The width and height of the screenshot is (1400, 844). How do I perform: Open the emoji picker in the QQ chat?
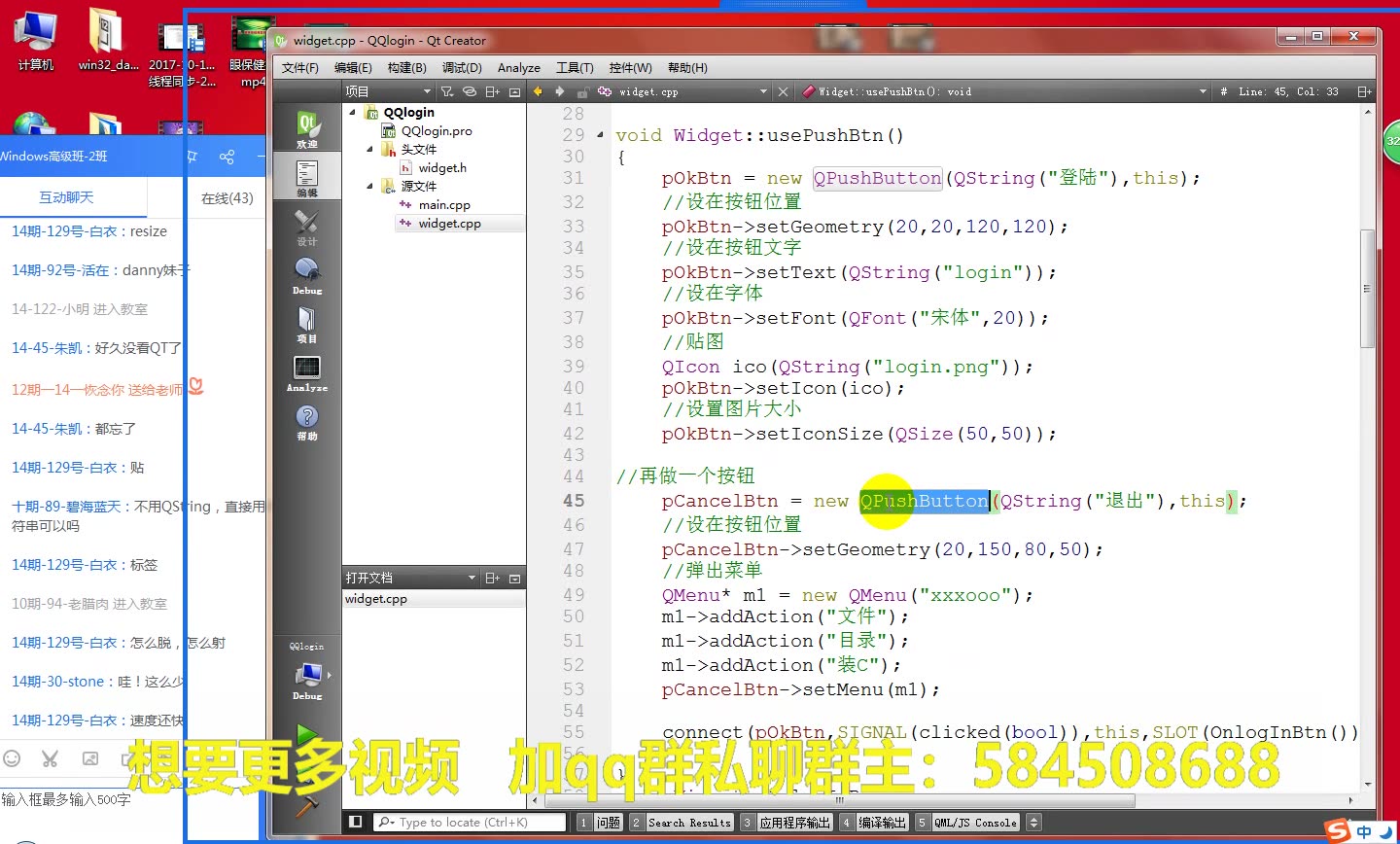pyautogui.click(x=13, y=758)
